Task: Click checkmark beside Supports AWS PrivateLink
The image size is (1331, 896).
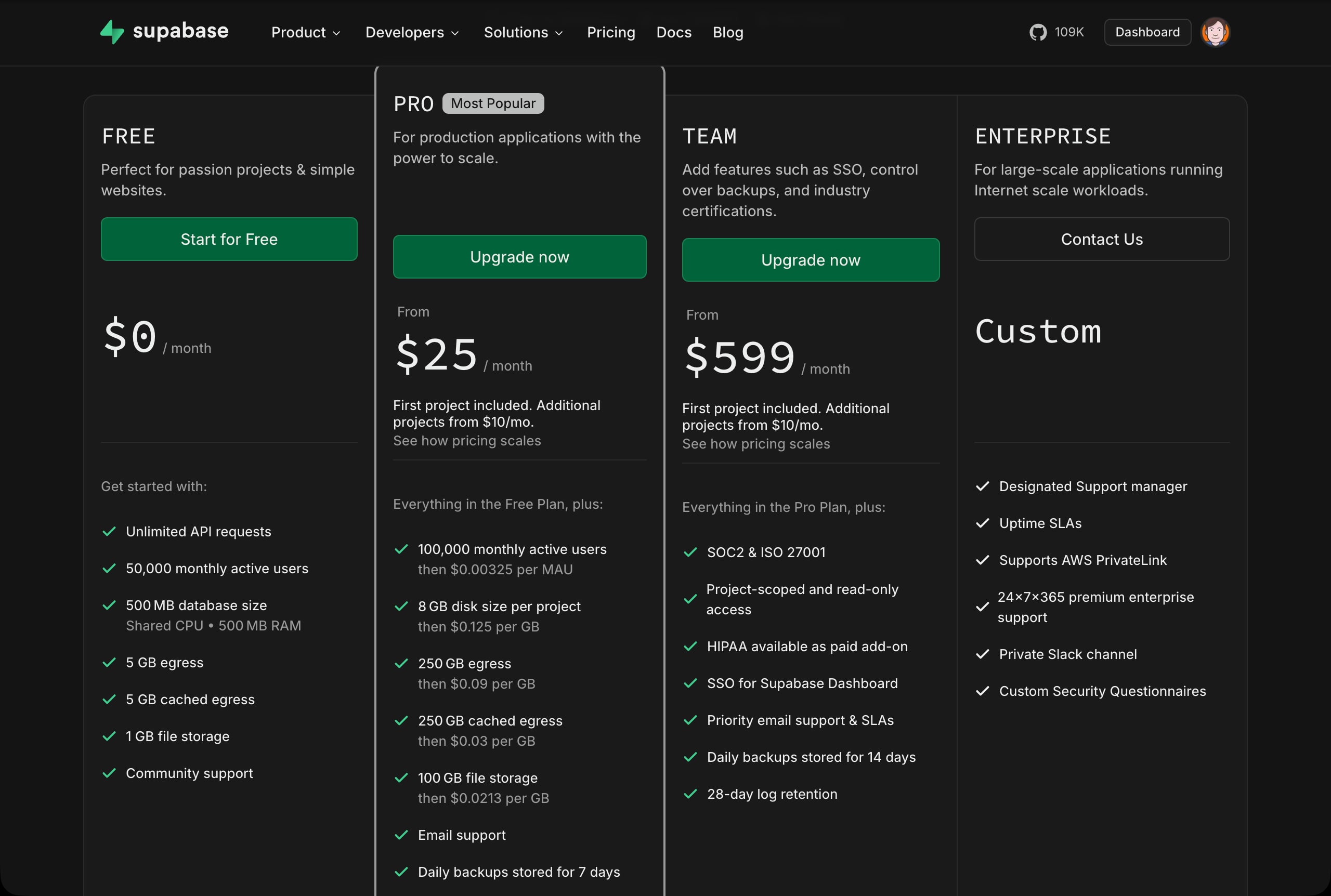Action: (x=982, y=560)
